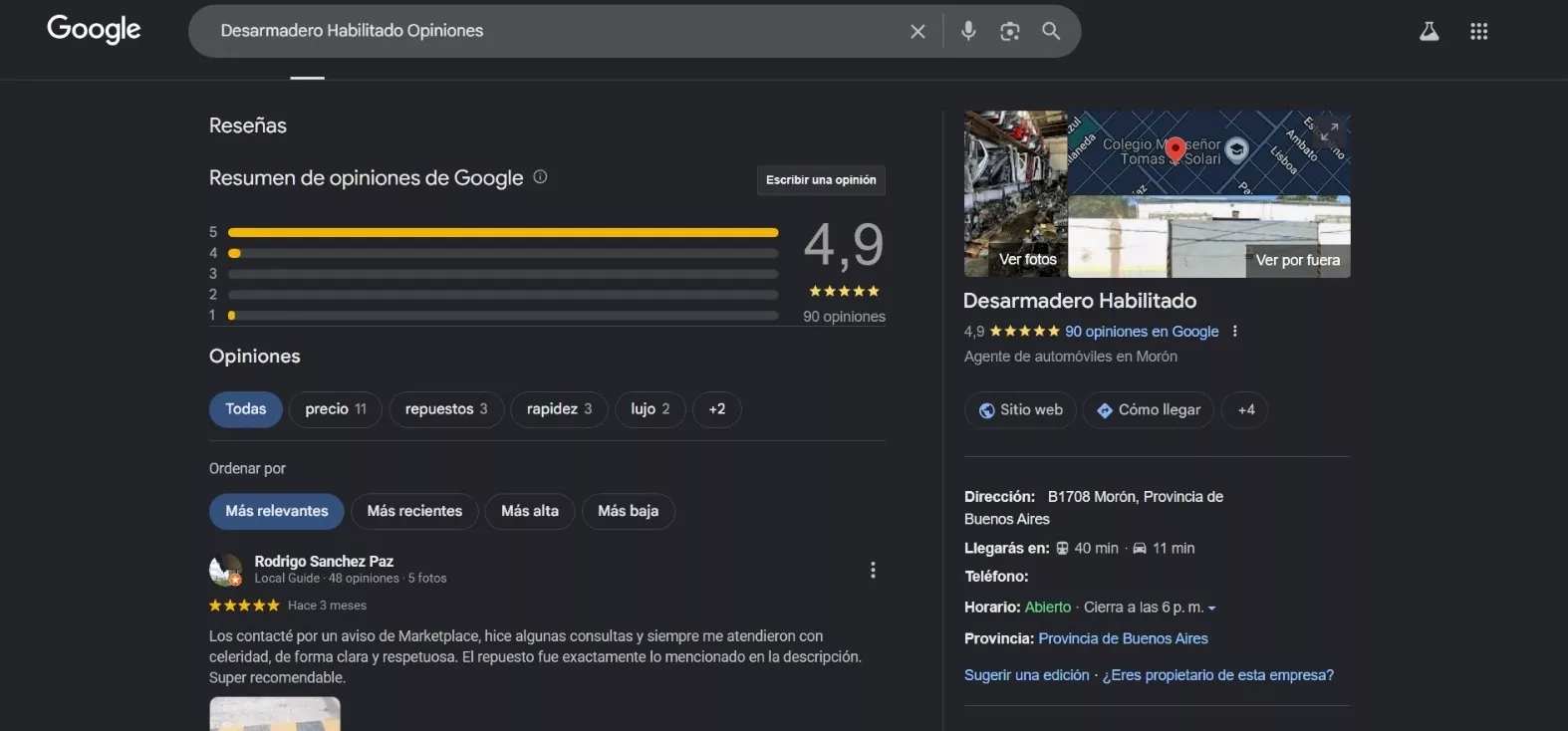Sort reviews by Más recientes
The height and width of the screenshot is (731, 1568).
pyautogui.click(x=414, y=511)
